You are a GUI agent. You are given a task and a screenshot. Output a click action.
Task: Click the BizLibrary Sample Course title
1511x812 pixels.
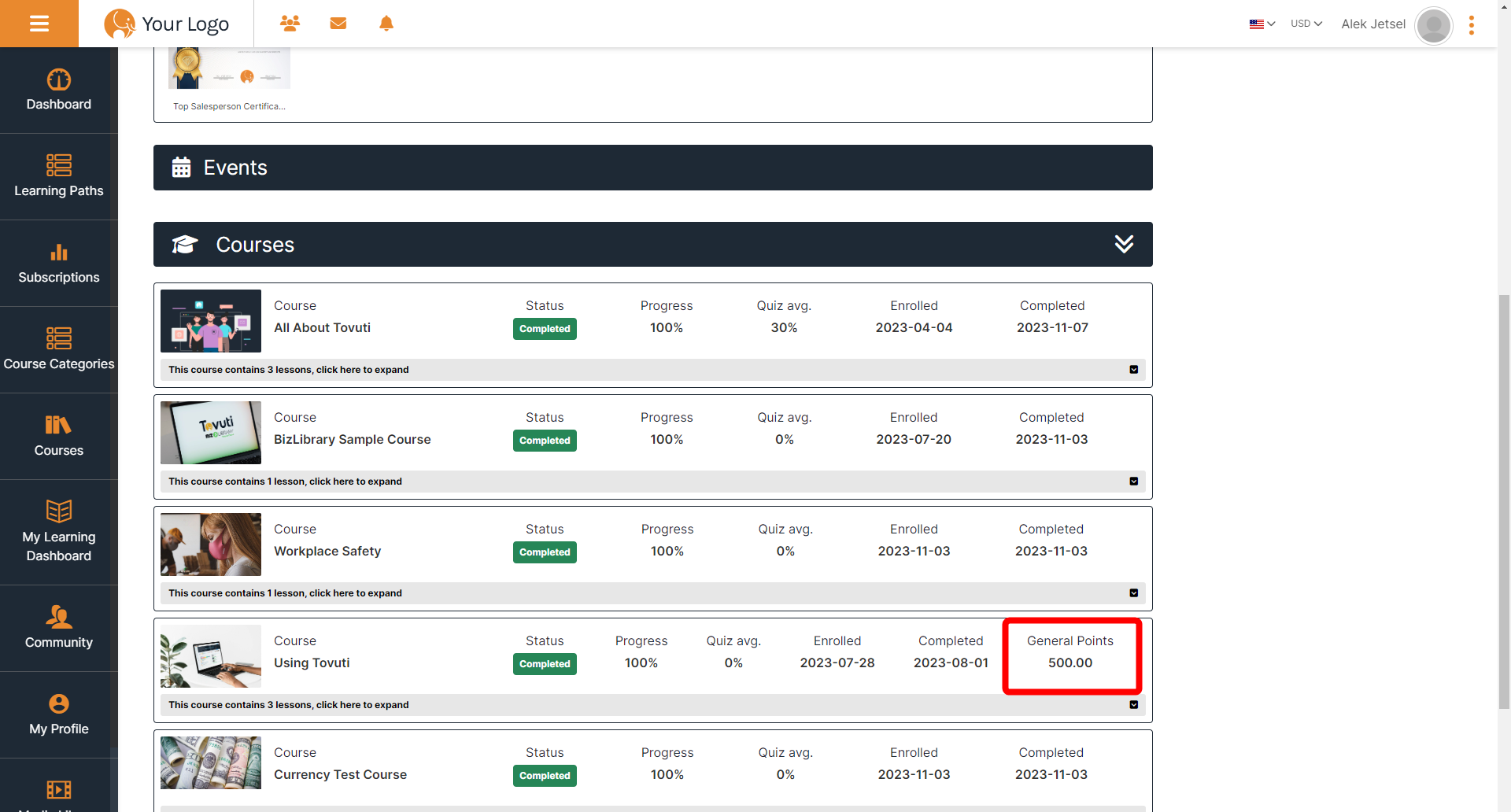click(353, 439)
